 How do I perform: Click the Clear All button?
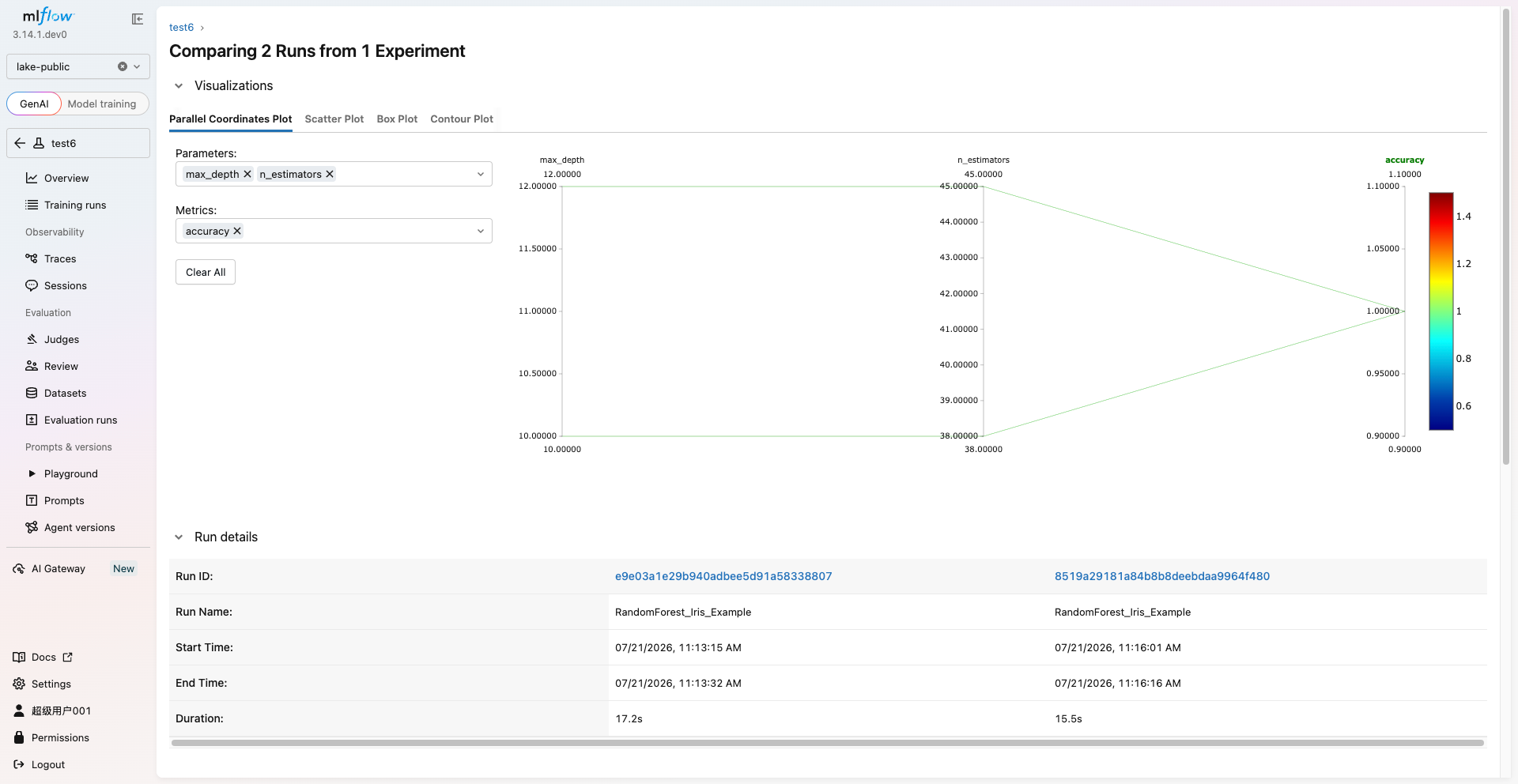(x=206, y=272)
